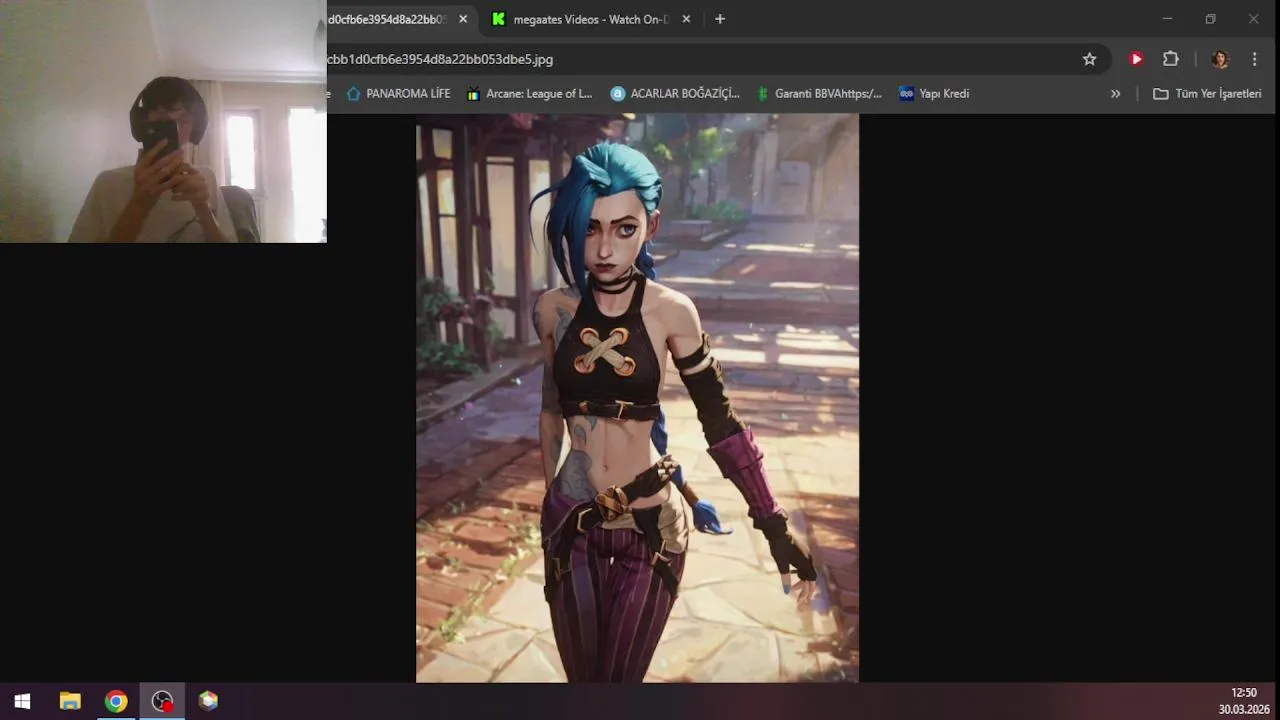1280x720 pixels.
Task: Open the Arcane: League of L... bookmark
Action: 529,94
